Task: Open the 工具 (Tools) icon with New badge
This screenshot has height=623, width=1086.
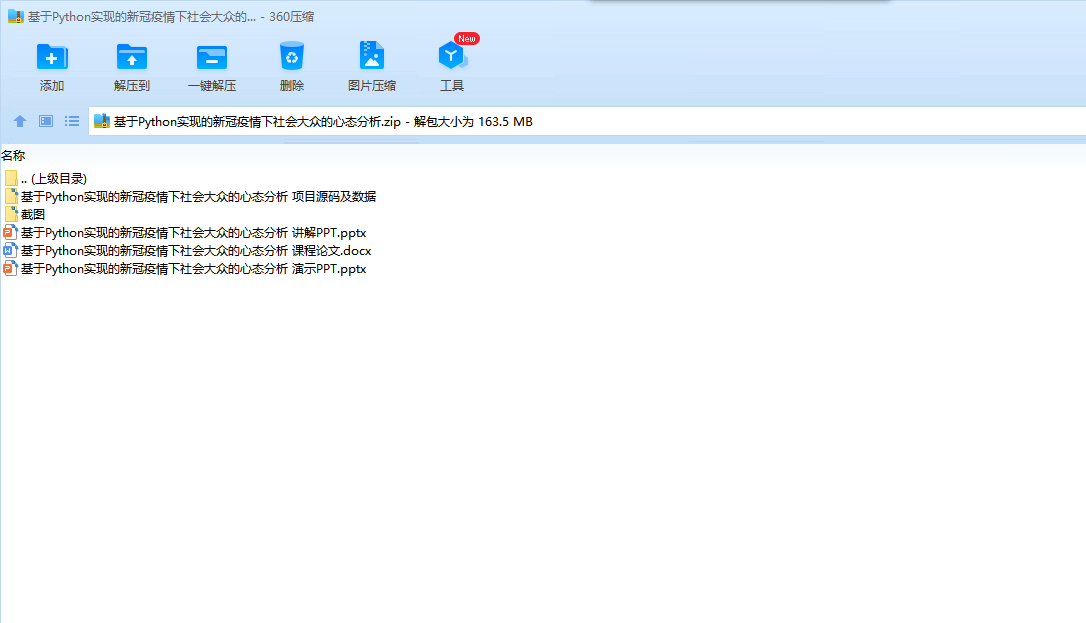Action: [452, 56]
